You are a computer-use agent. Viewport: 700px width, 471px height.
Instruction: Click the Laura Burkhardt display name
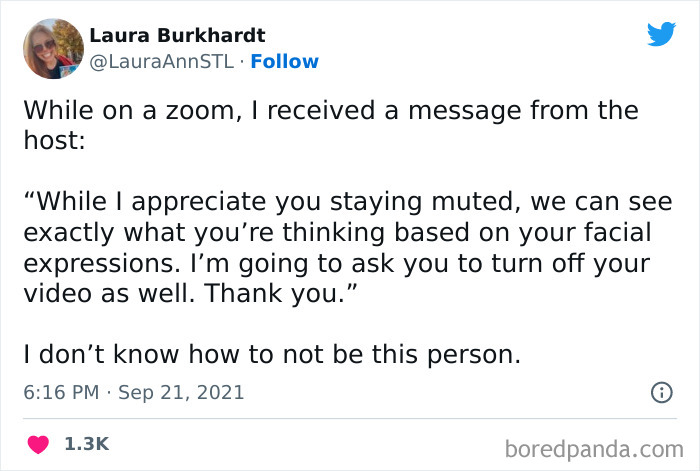click(177, 36)
